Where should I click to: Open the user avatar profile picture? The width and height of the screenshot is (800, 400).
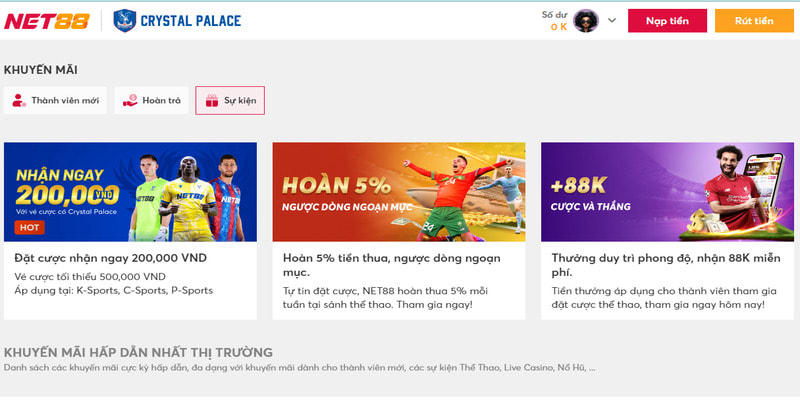point(586,21)
